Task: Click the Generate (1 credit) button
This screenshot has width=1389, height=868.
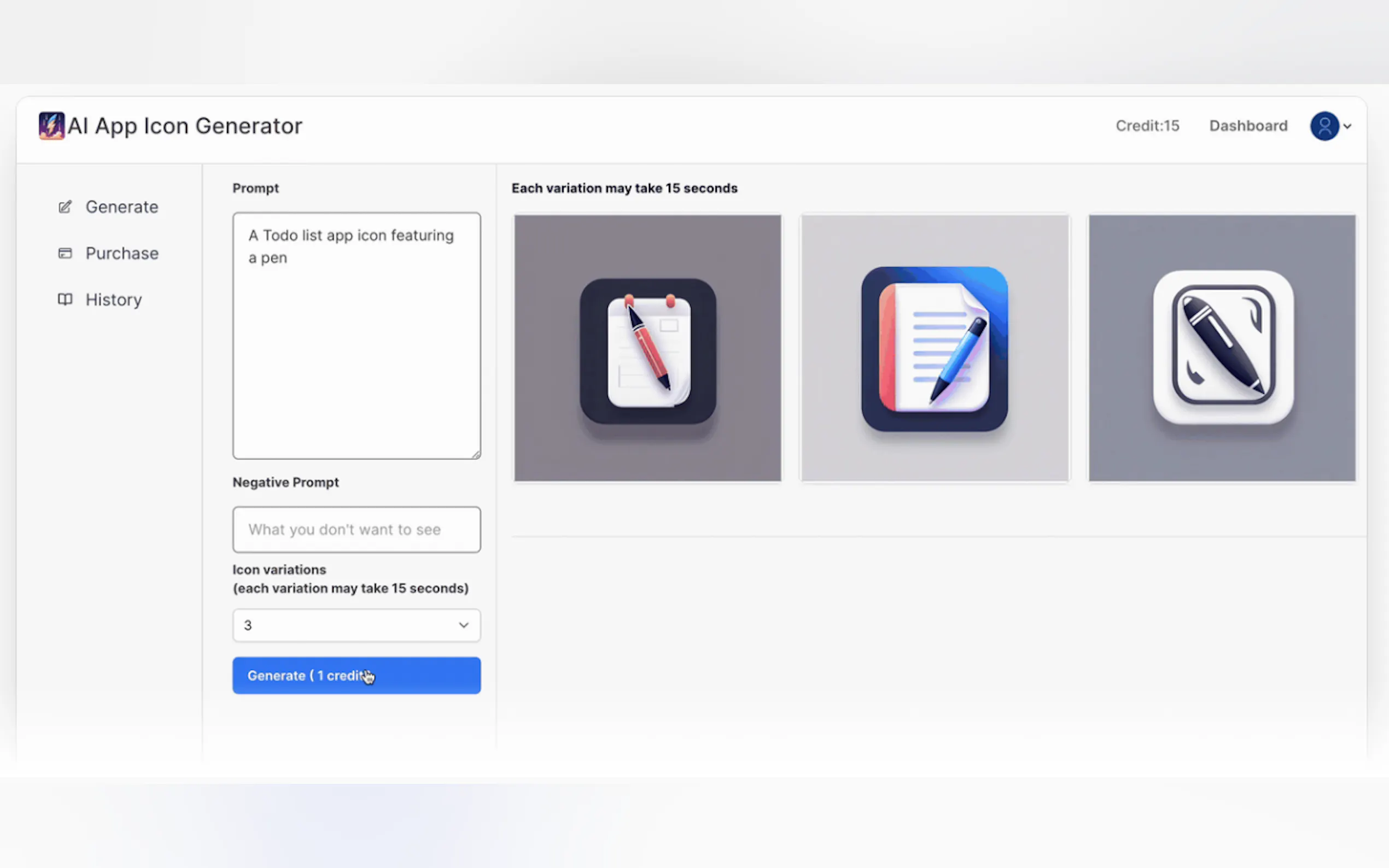Action: [x=356, y=675]
